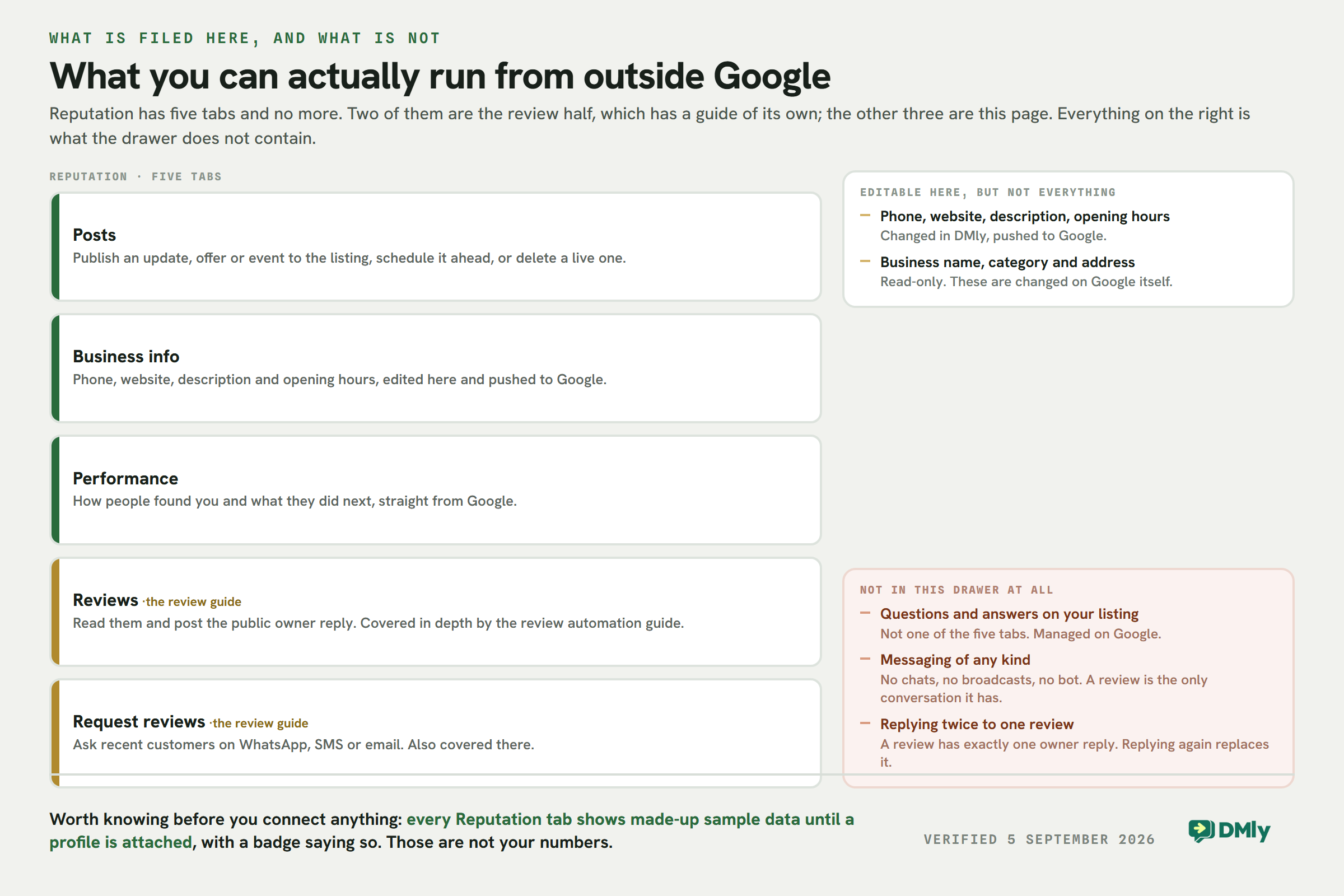Click the "Replying twice to one review" item

click(977, 725)
